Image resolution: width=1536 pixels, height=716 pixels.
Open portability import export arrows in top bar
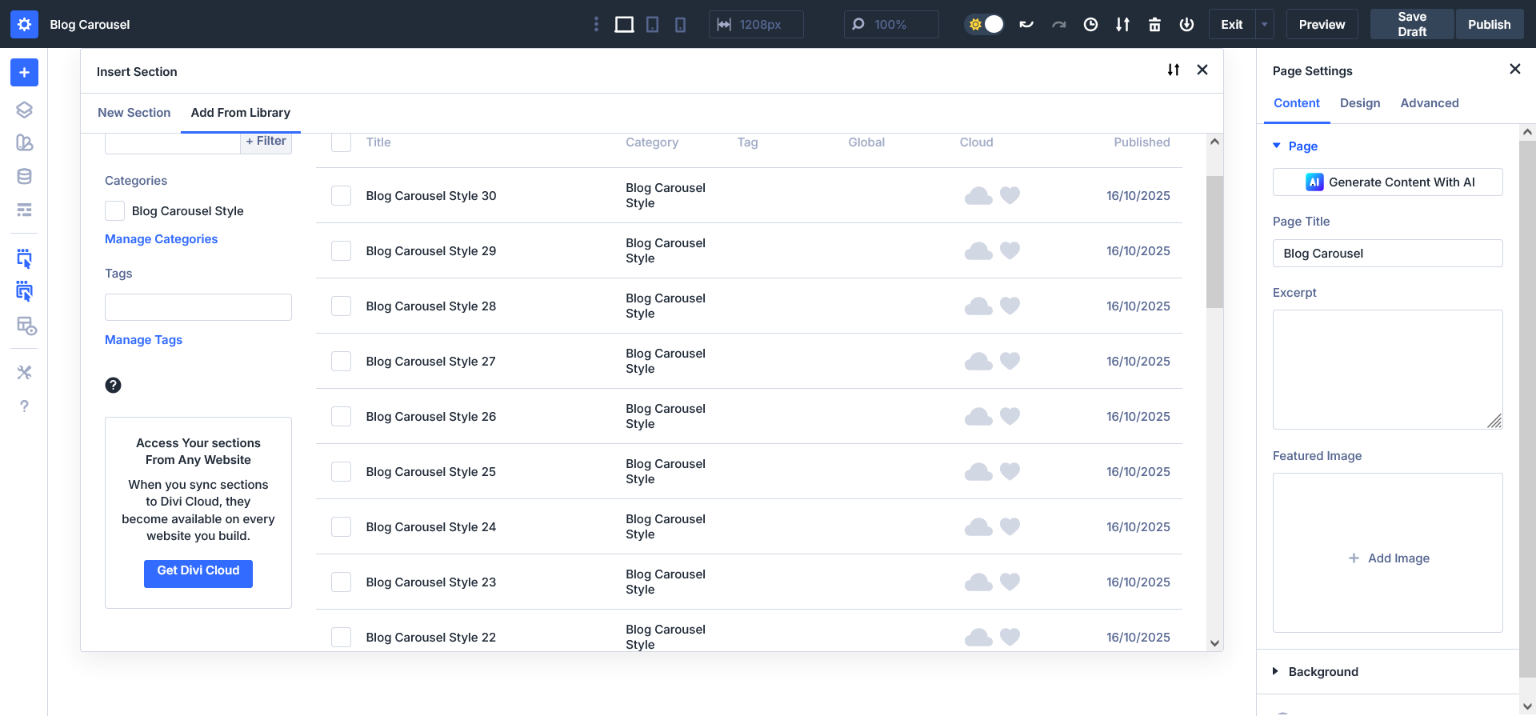[x=1123, y=24]
